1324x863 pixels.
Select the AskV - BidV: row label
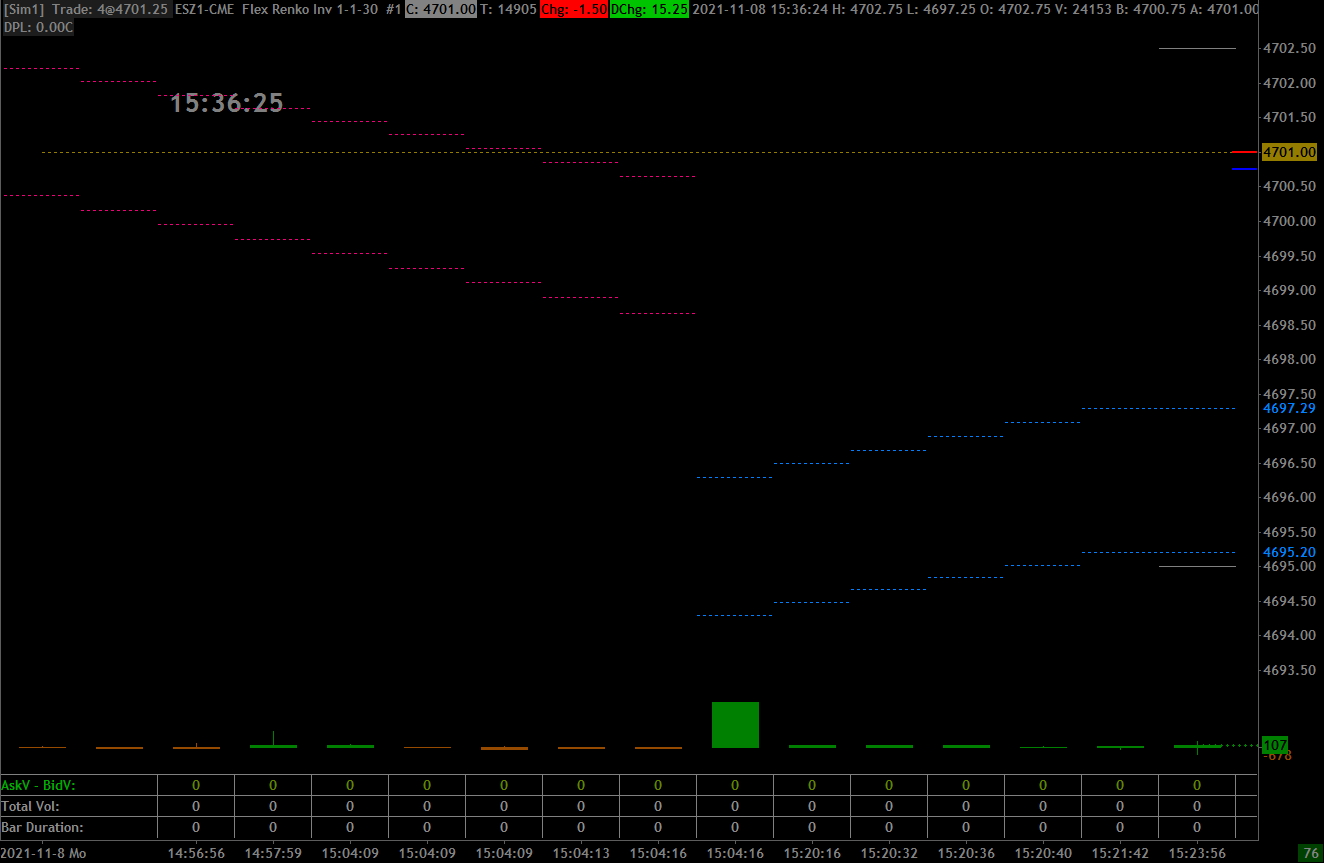click(x=39, y=785)
